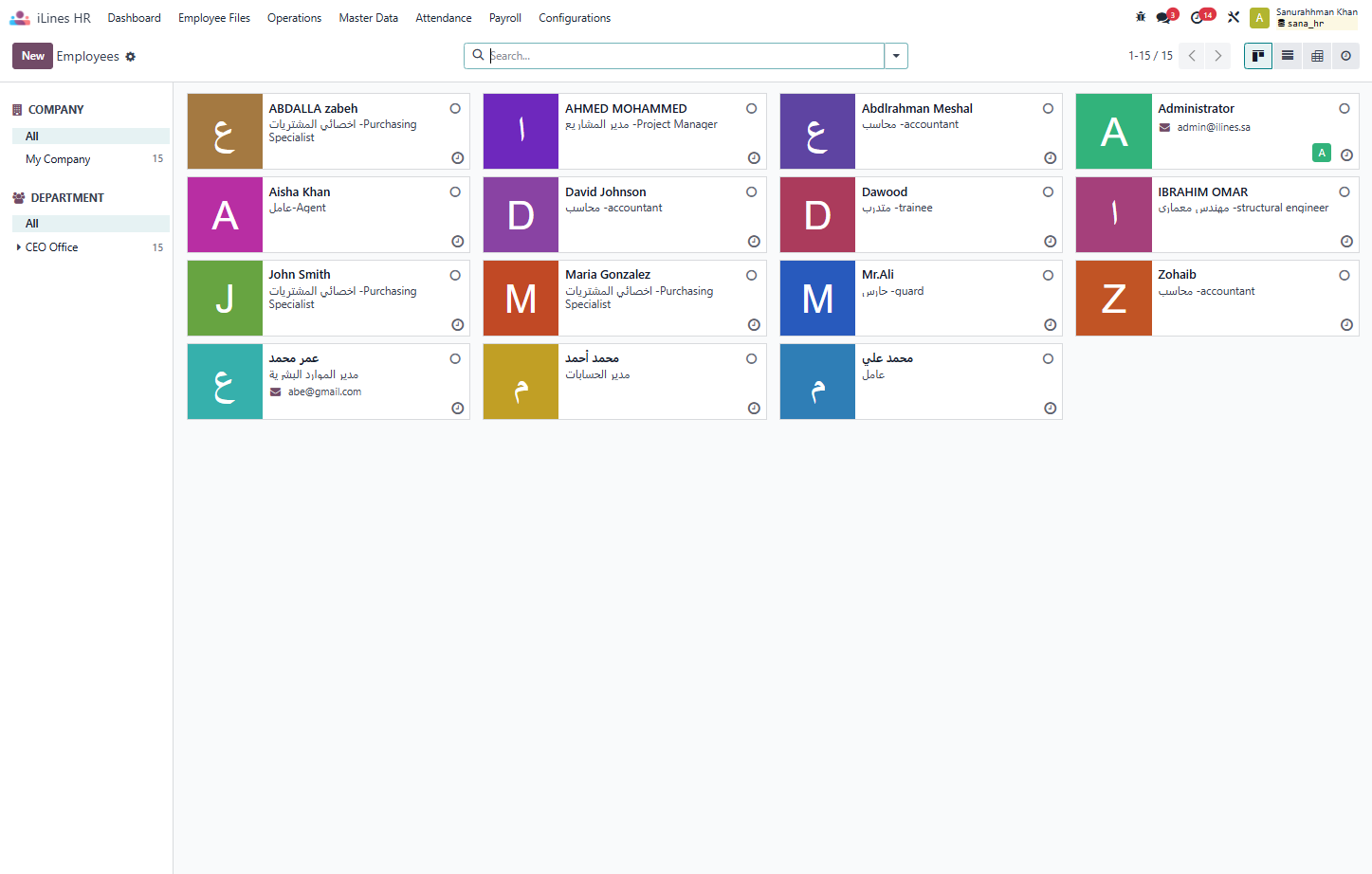1372x874 pixels.
Task: Toggle presence circle on AHMED MOHAMMED card
Action: point(752,109)
